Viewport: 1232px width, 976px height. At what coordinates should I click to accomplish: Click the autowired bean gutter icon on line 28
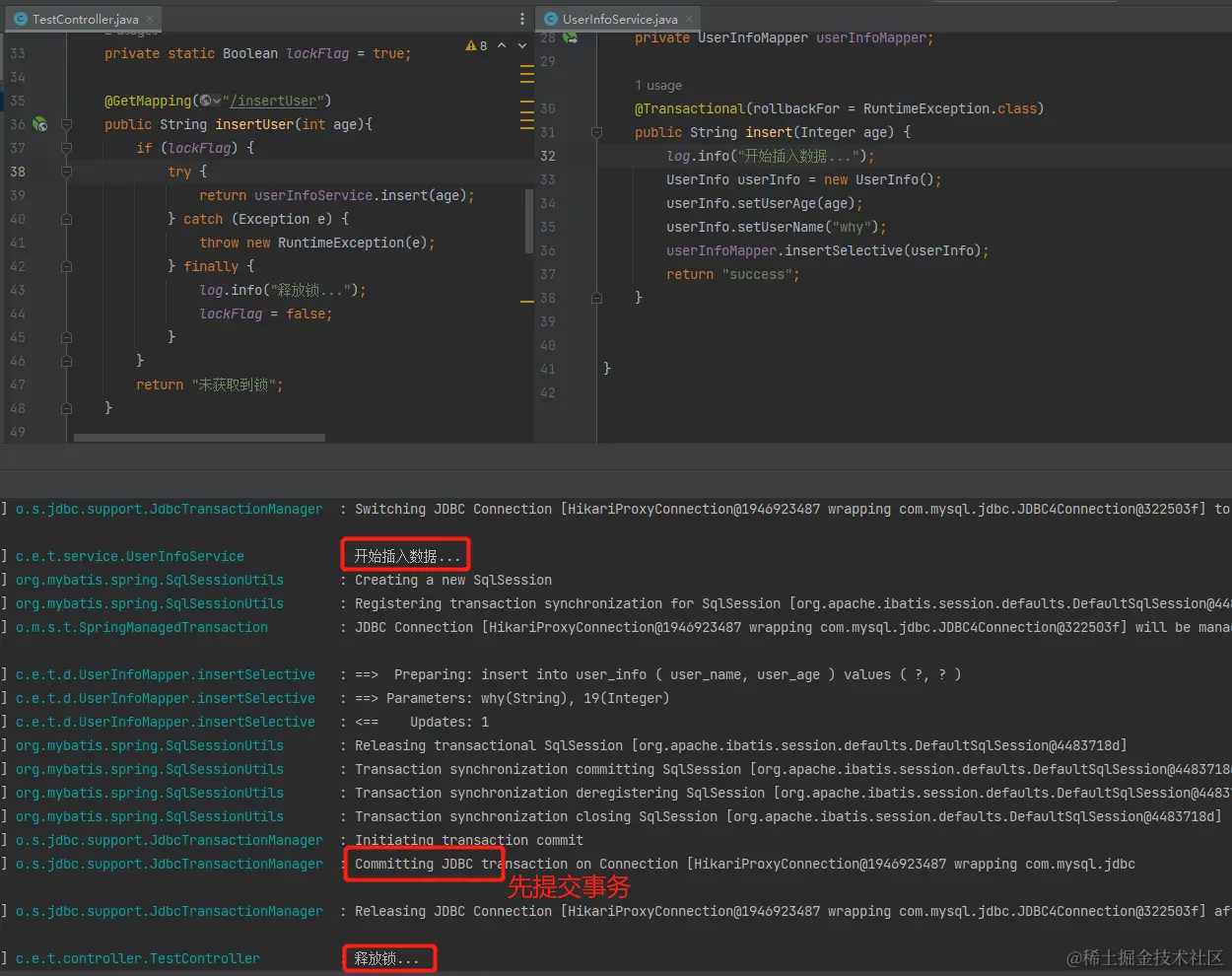pyautogui.click(x=570, y=37)
